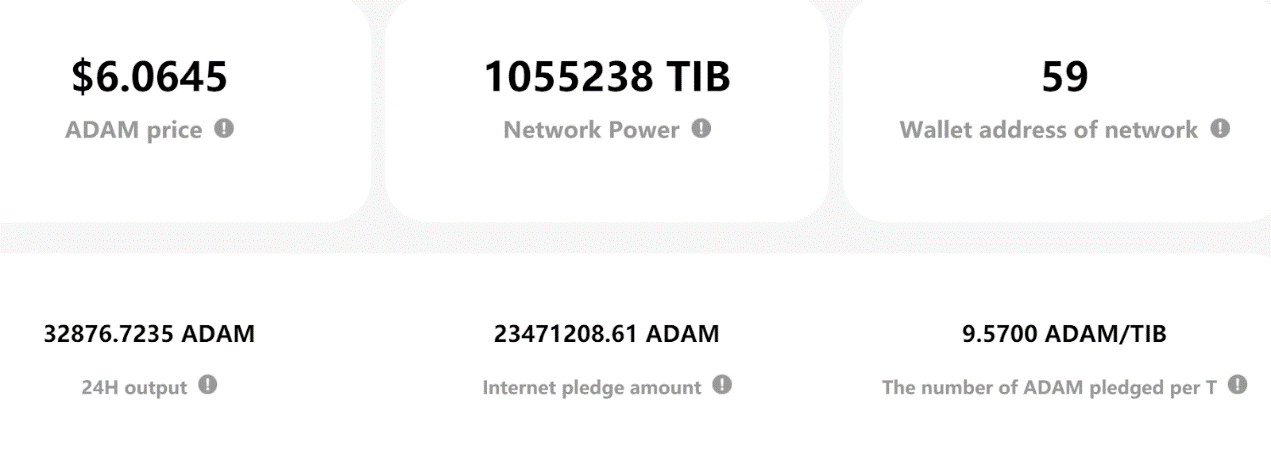Click empty area of the Network Power card
Screen dimensions: 1271x454
pyautogui.click(x=606, y=185)
